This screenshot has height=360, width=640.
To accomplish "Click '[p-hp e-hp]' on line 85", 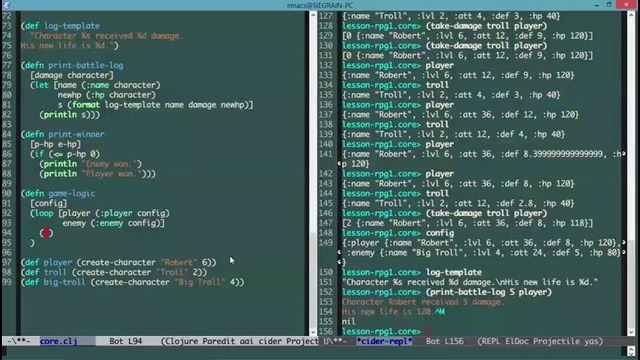I will click(56, 144).
